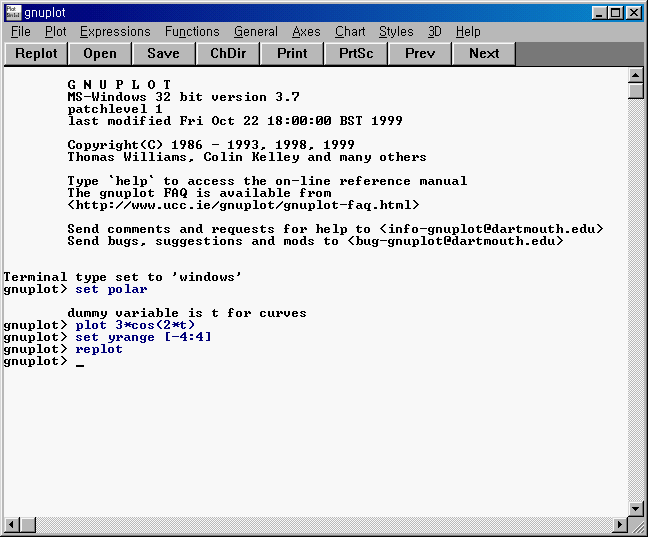This screenshot has height=537, width=648.
Task: Click the Open toolbar button
Action: [100, 54]
